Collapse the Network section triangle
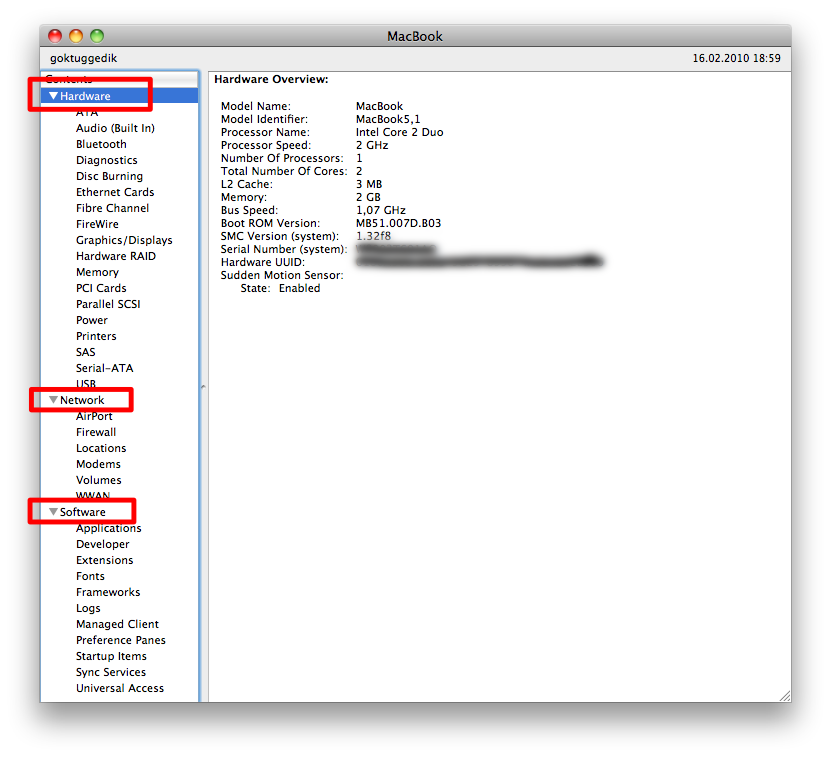This screenshot has width=831, height=757. tap(54, 400)
